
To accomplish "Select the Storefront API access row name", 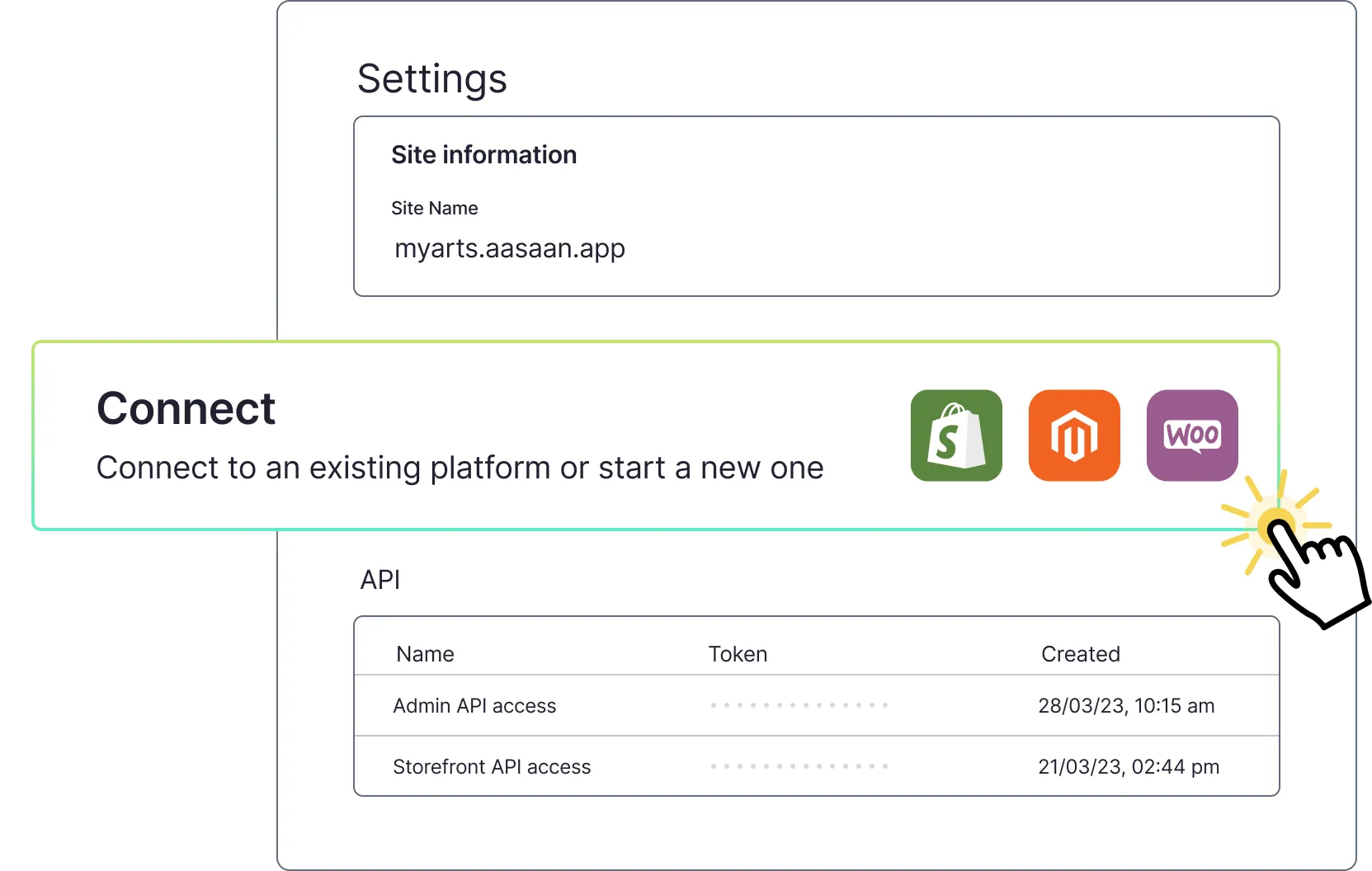I will 492,767.
